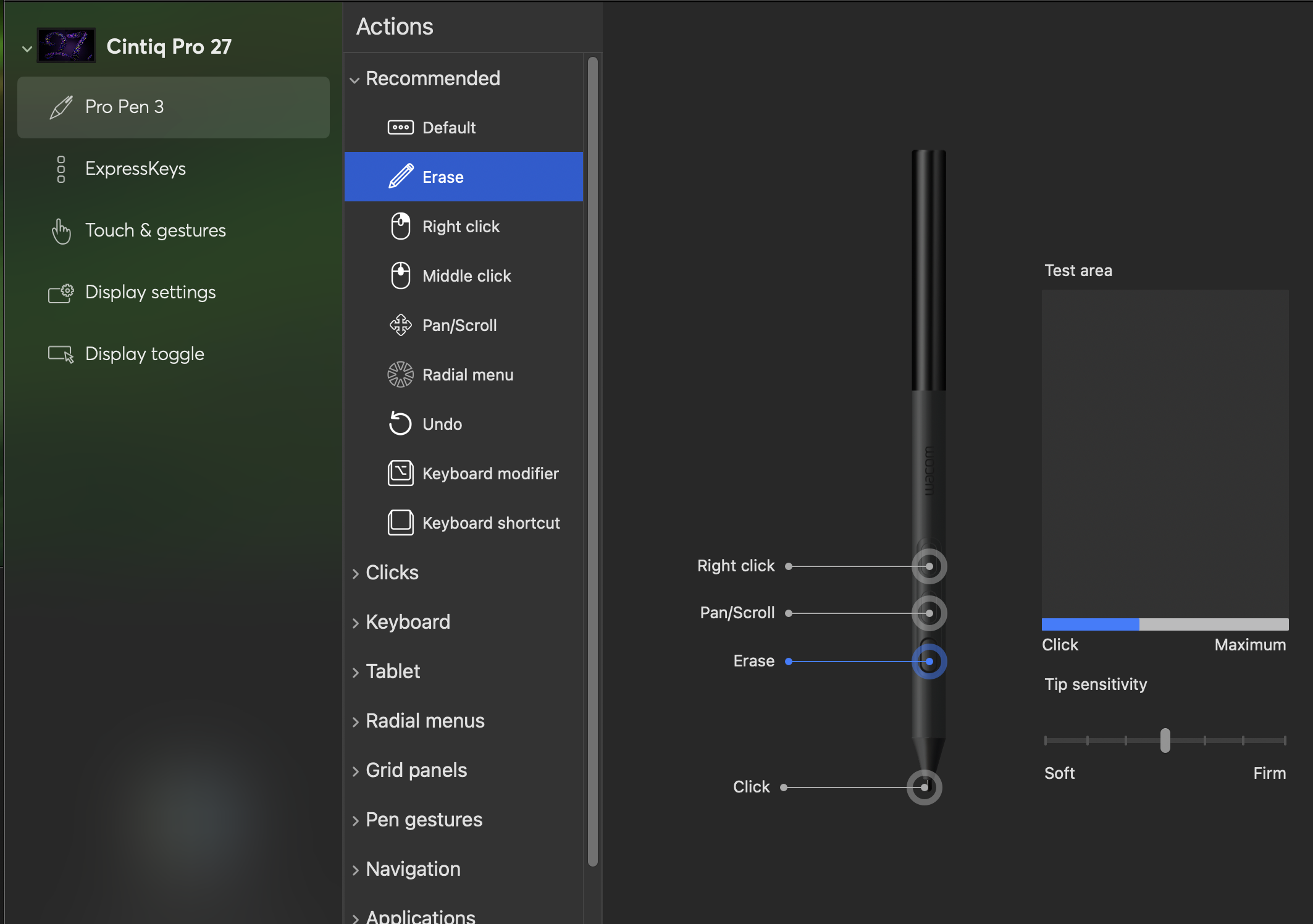This screenshot has width=1313, height=924.
Task: Open Display settings in the sidebar
Action: [174, 293]
